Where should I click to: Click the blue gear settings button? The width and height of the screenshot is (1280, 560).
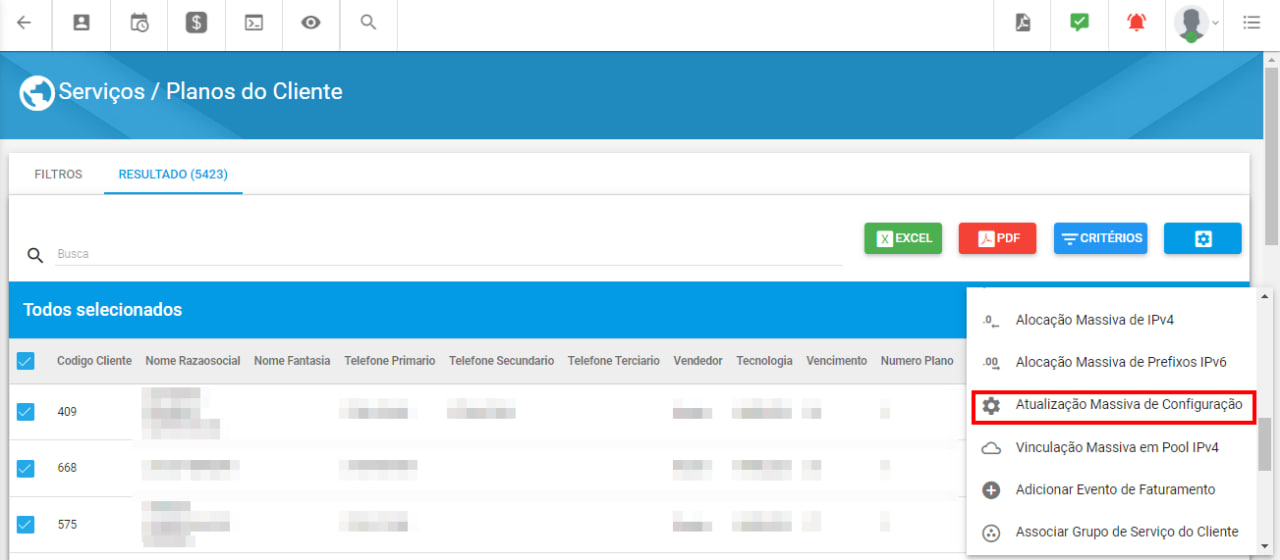point(1203,238)
